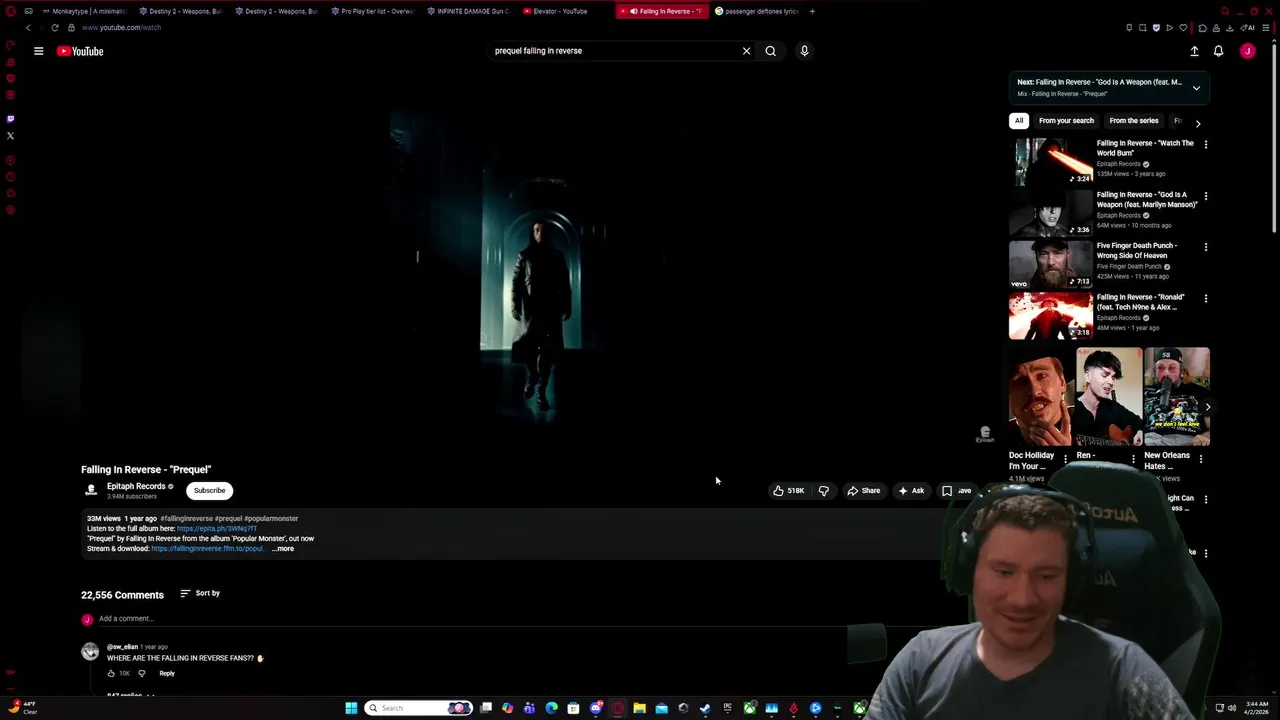The image size is (1280, 720).
Task: Click the address bar URL
Action: (x=121, y=28)
